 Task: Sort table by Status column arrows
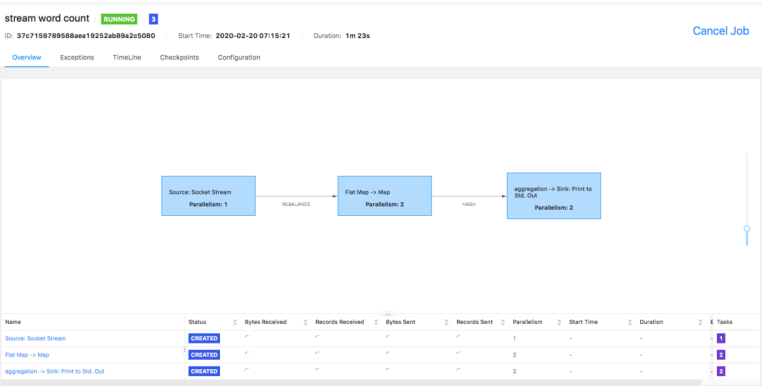click(235, 322)
